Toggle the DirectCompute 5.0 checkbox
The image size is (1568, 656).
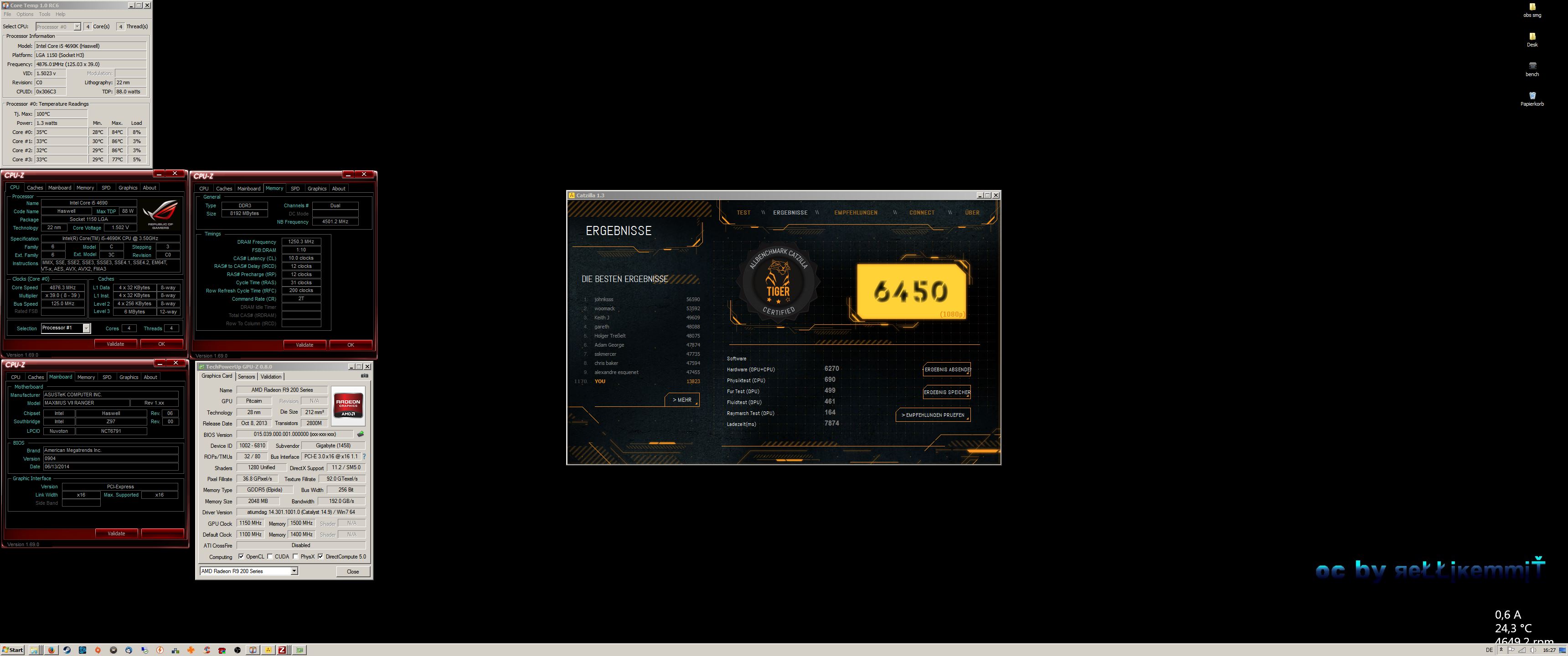pos(320,556)
